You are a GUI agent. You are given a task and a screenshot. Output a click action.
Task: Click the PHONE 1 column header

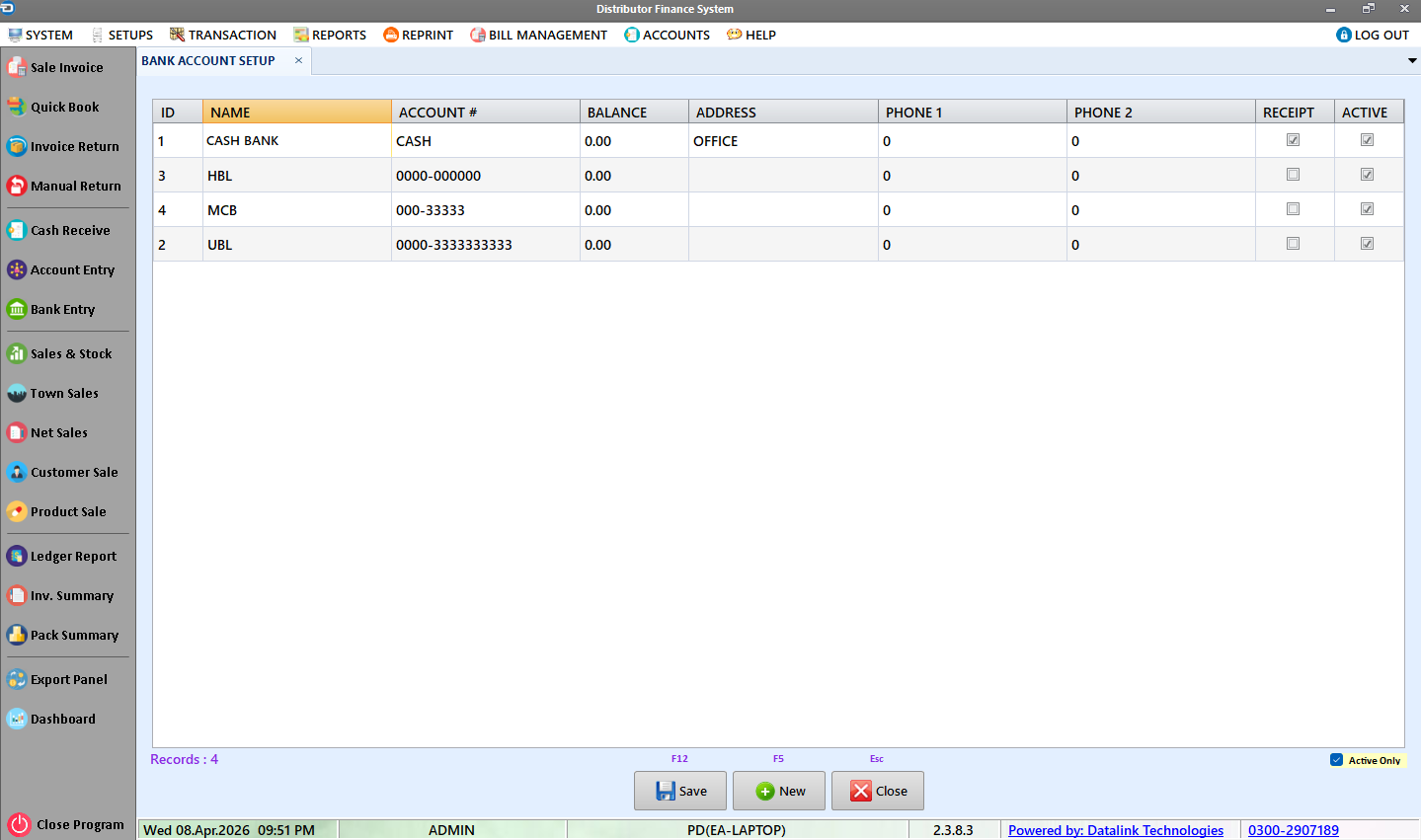coord(973,112)
